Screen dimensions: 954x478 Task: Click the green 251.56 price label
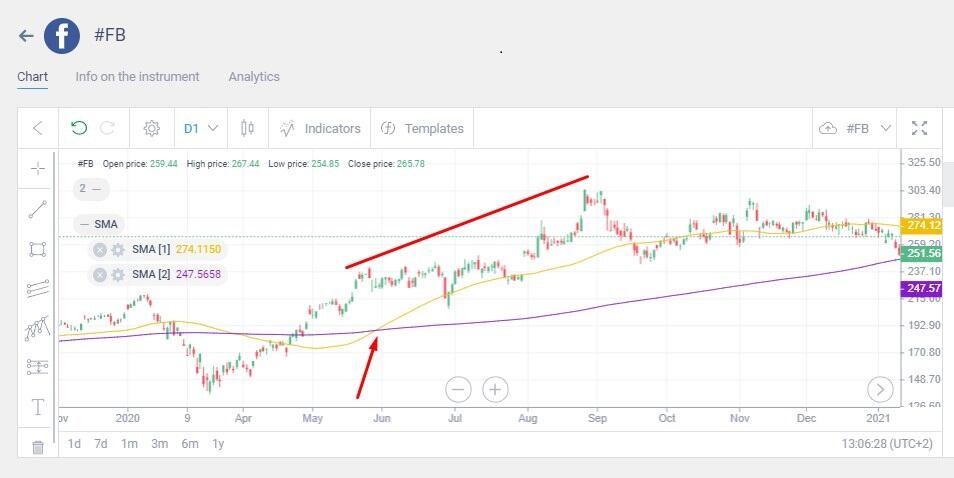(921, 254)
